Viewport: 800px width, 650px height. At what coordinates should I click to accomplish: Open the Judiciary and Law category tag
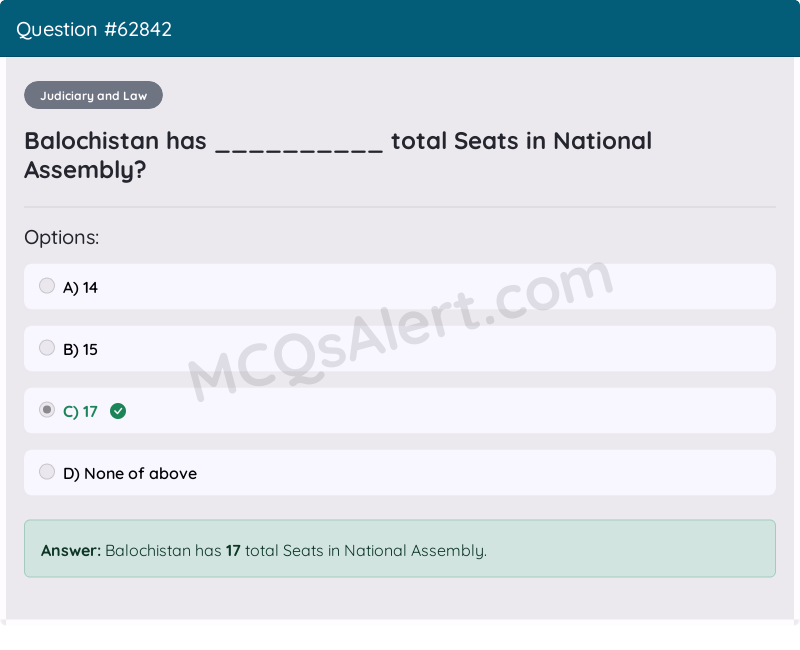pos(93,96)
